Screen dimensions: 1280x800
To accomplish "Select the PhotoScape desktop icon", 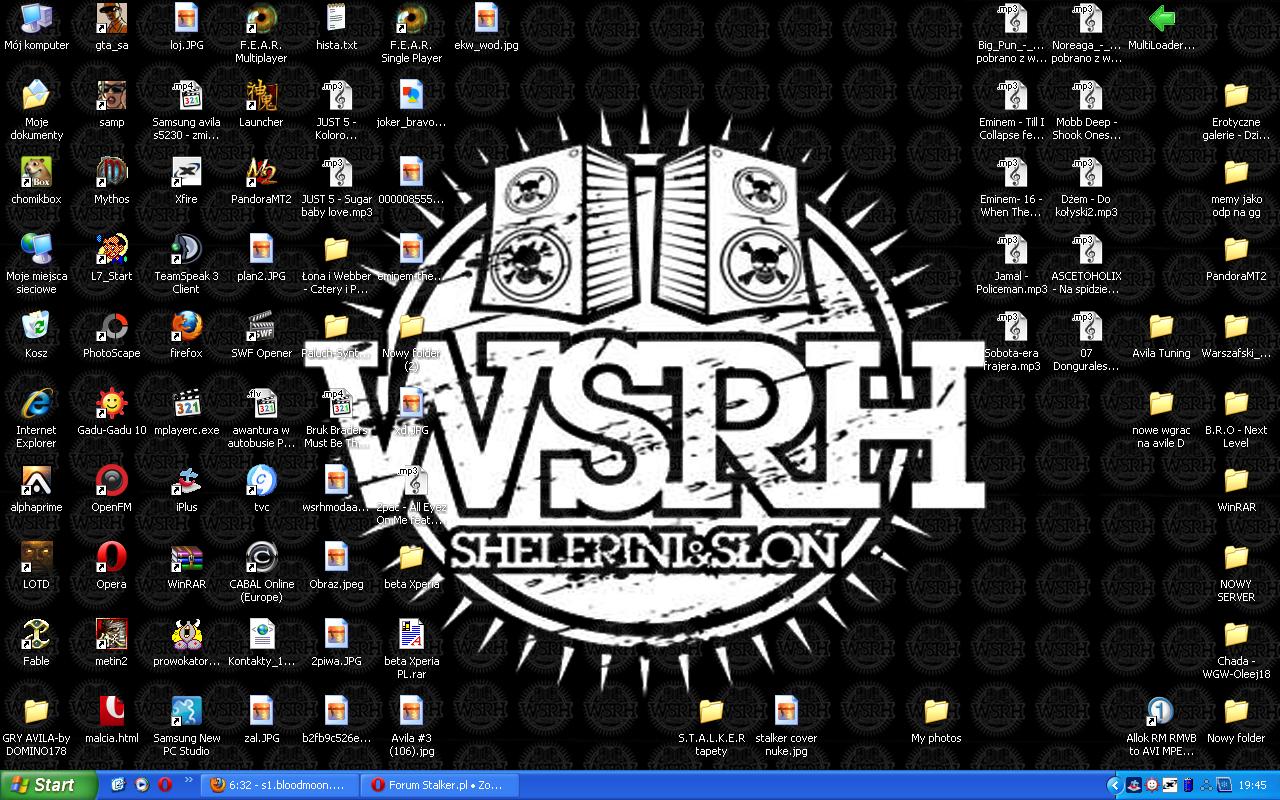I will (111, 327).
